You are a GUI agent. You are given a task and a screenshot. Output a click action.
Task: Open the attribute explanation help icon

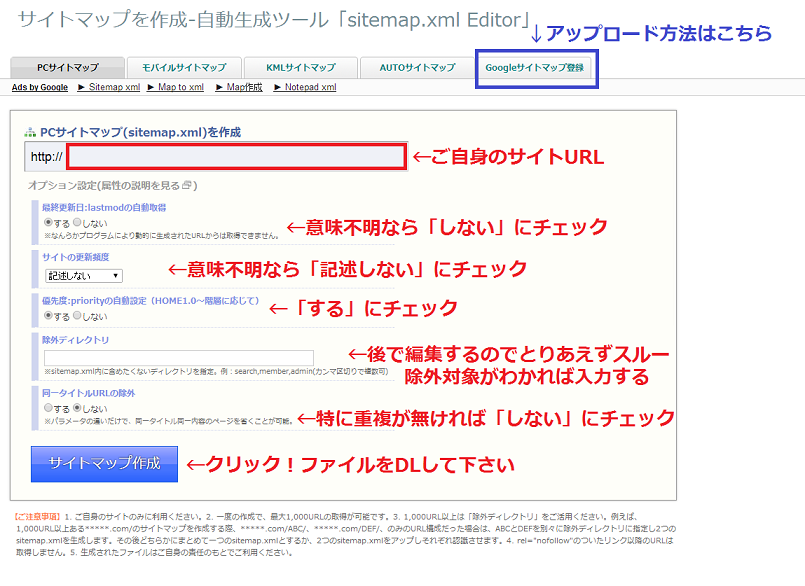[187, 185]
